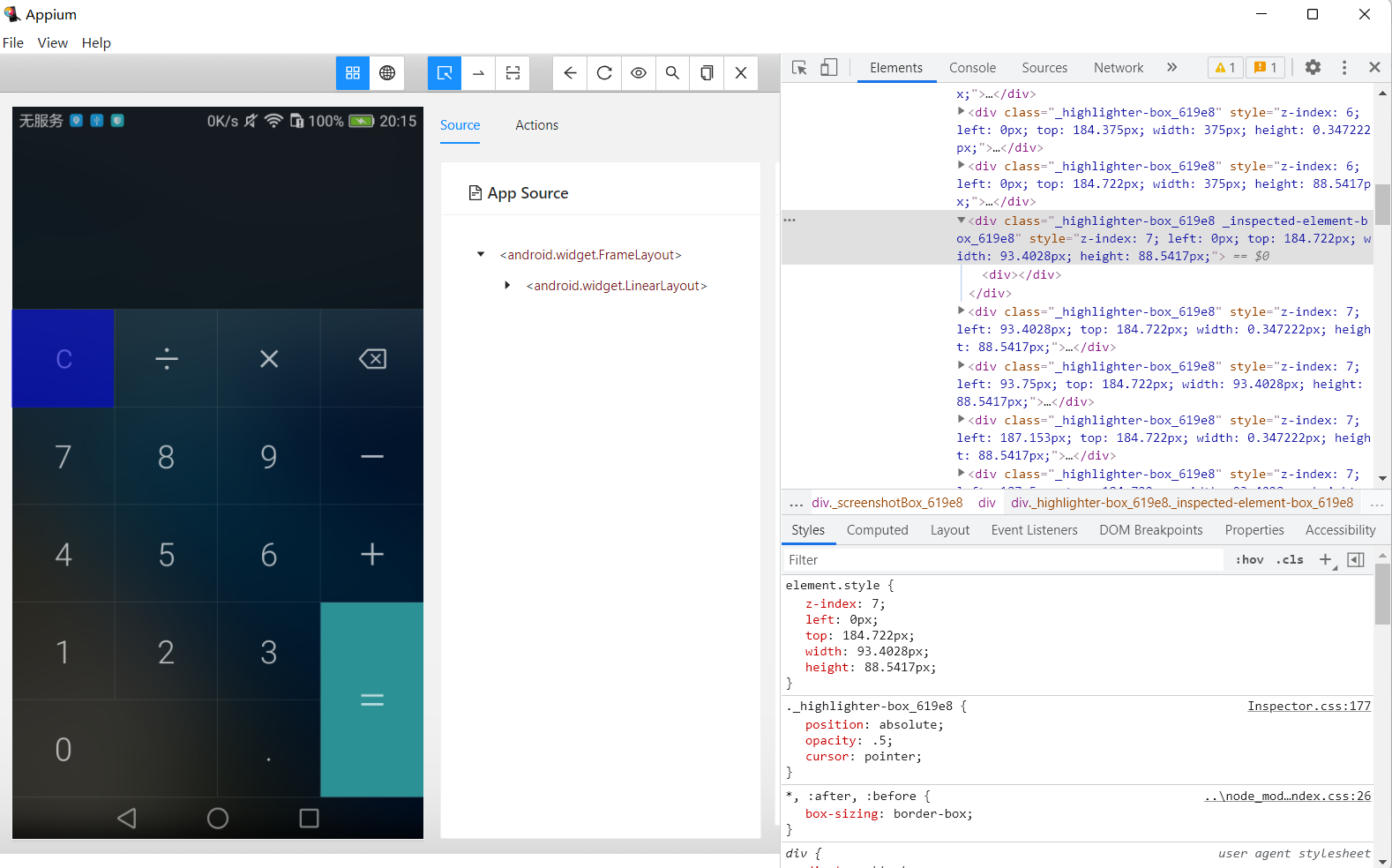This screenshot has height=868, width=1392.
Task: Open Computed pane tab
Action: pyautogui.click(x=878, y=530)
